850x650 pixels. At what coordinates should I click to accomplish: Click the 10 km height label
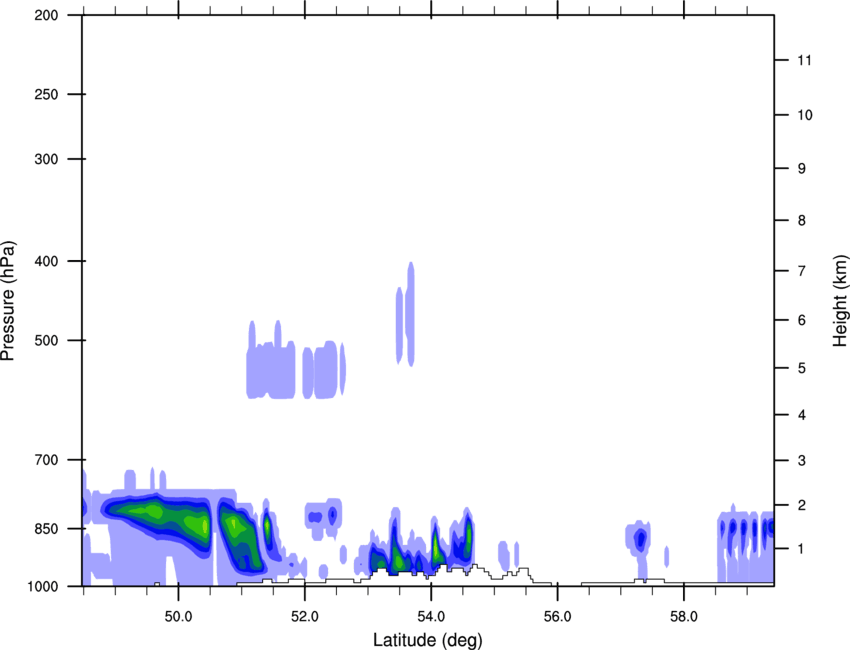804,115
